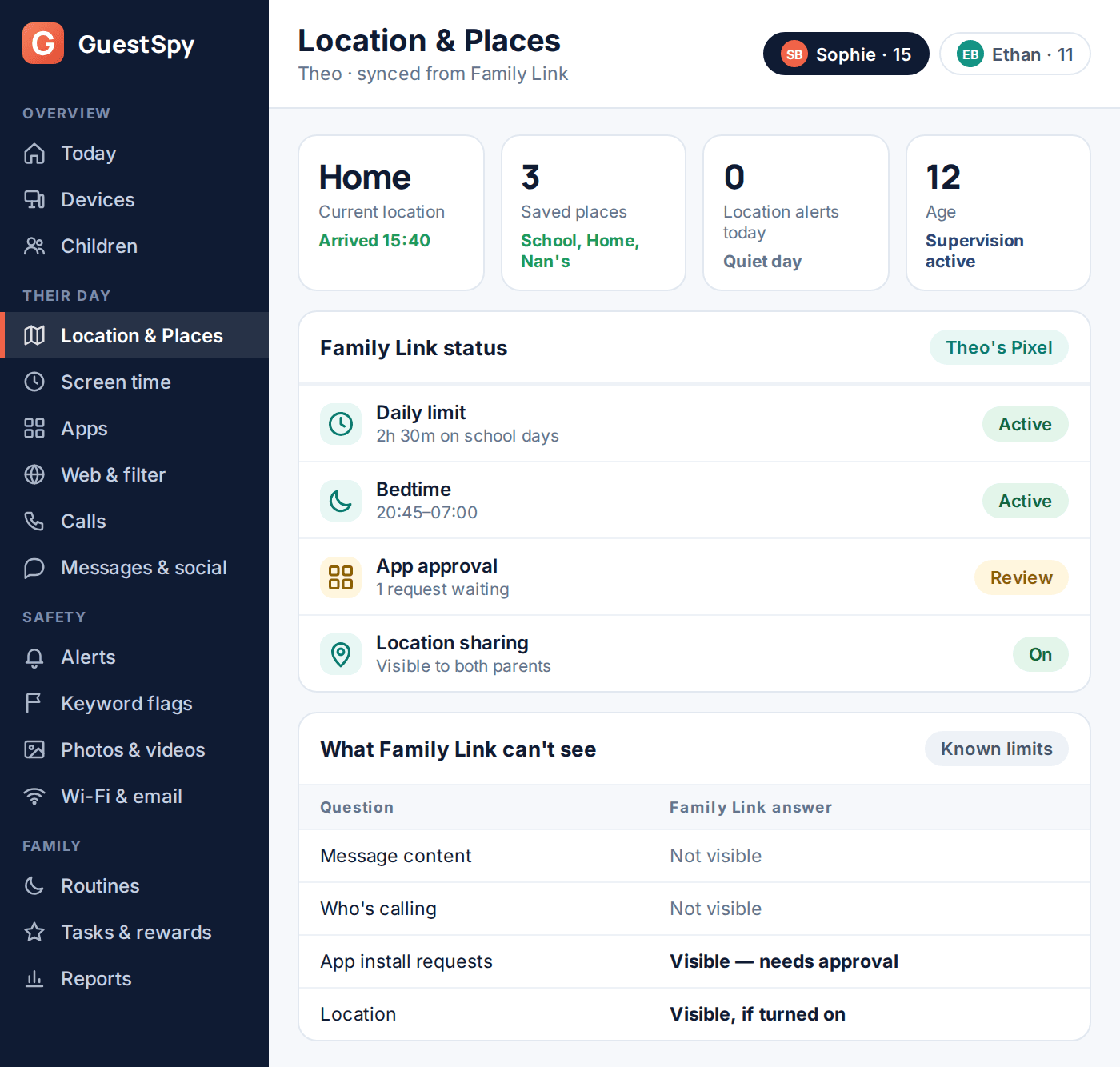1120x1067 pixels.
Task: Click the Bedtime '20:45–07:00' text
Action: click(426, 513)
